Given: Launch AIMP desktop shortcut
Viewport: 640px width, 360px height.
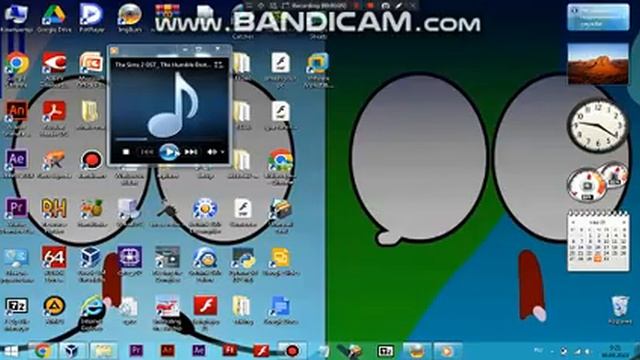Looking at the screenshot, I should pos(54,310).
